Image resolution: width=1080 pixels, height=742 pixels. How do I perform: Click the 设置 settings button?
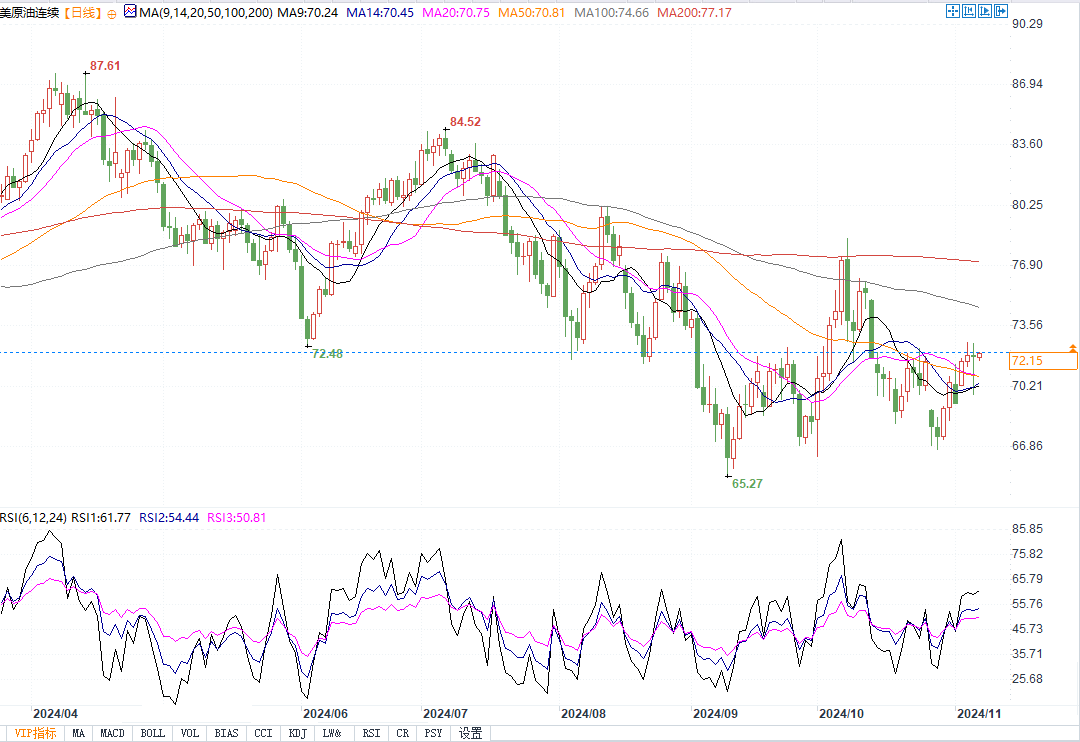[x=470, y=733]
